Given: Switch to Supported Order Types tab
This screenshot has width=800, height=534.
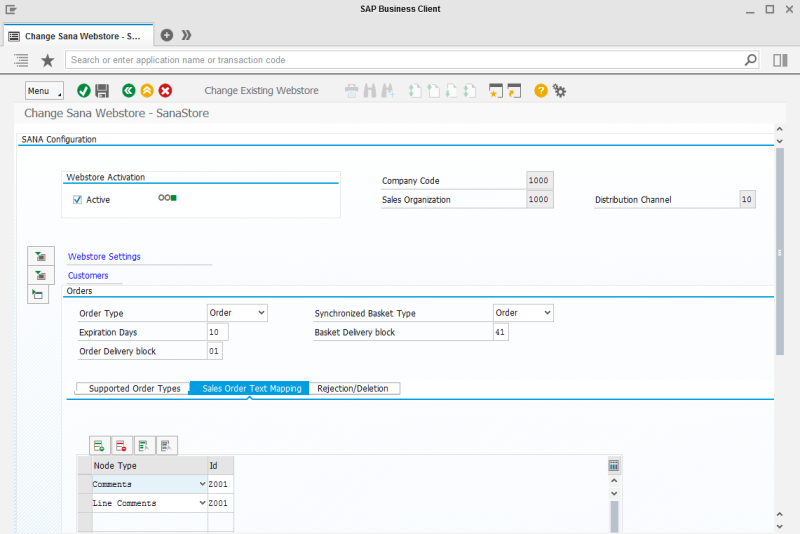Looking at the screenshot, I should pyautogui.click(x=134, y=389).
